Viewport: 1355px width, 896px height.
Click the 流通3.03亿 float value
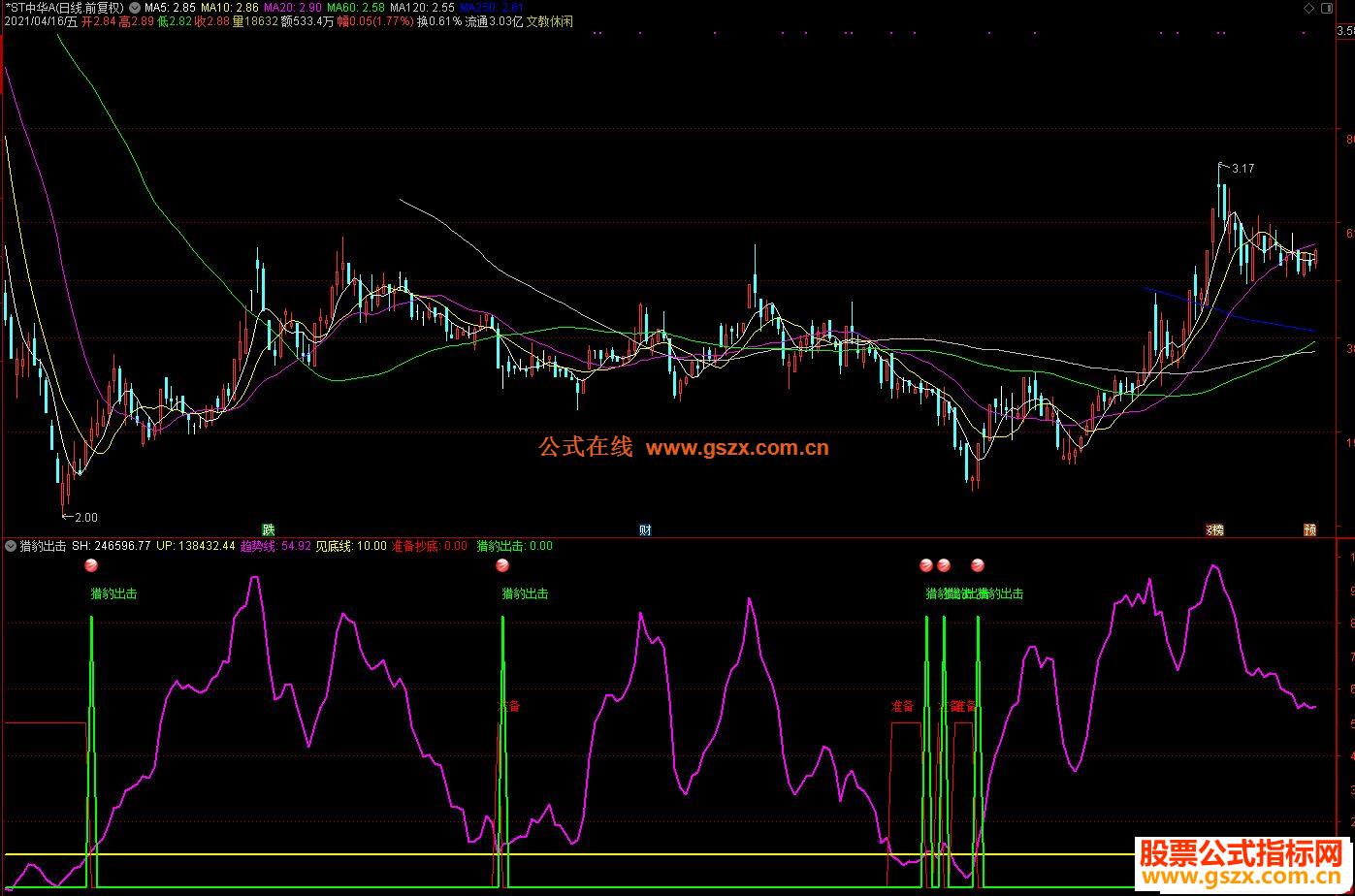point(495,21)
